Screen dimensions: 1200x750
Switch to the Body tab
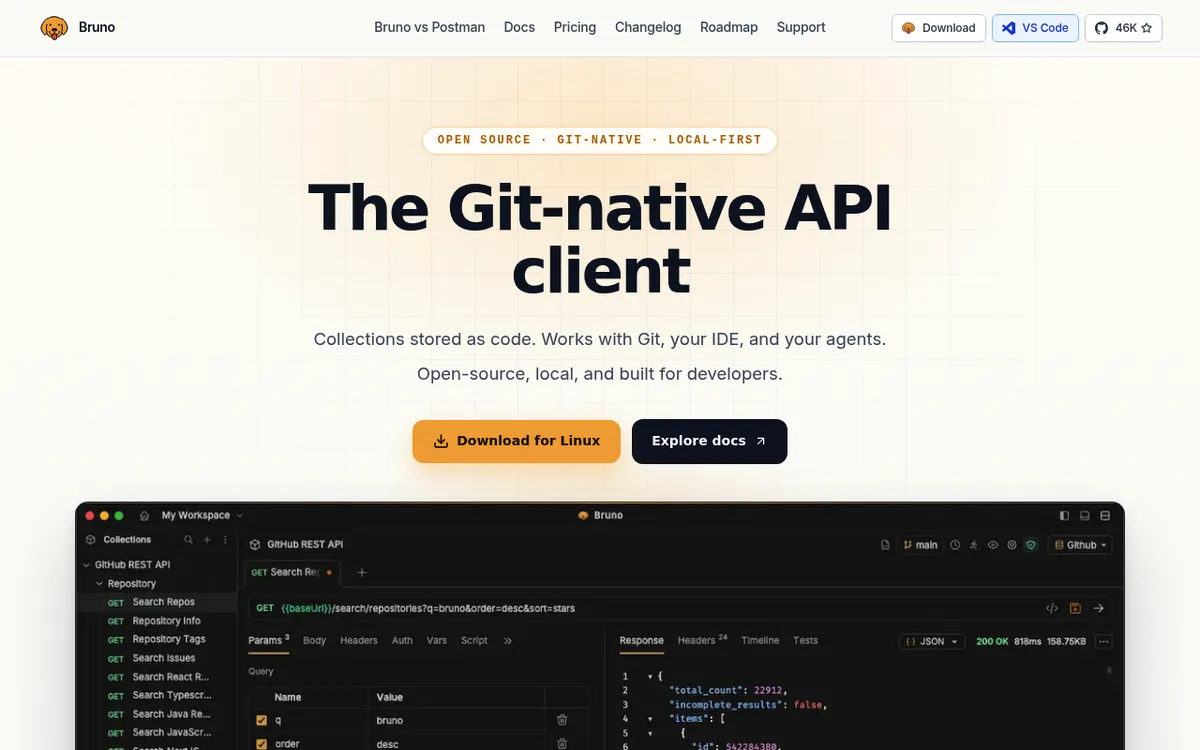[x=315, y=641]
